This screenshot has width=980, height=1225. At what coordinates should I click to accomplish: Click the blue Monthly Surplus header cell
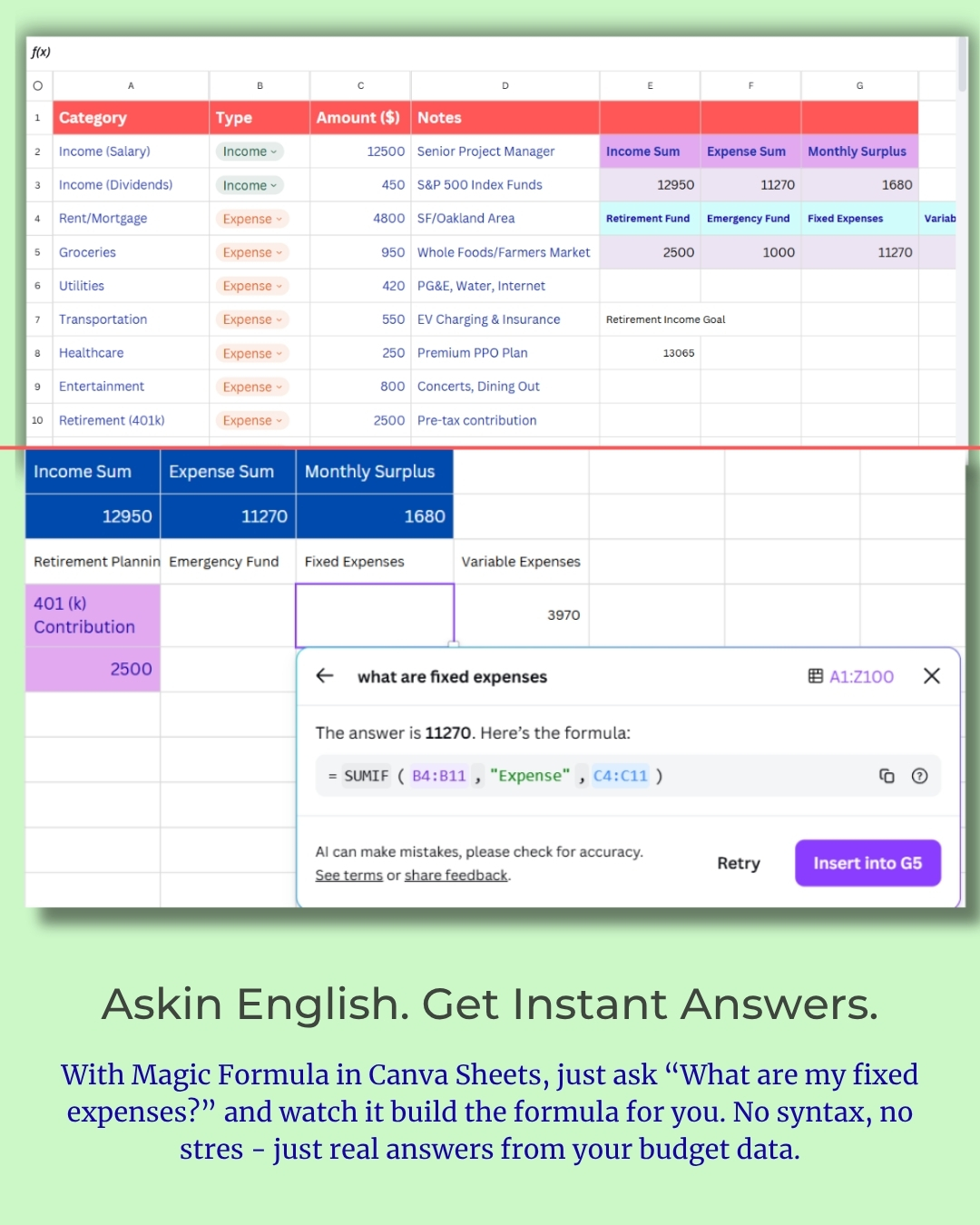pyautogui.click(x=374, y=472)
